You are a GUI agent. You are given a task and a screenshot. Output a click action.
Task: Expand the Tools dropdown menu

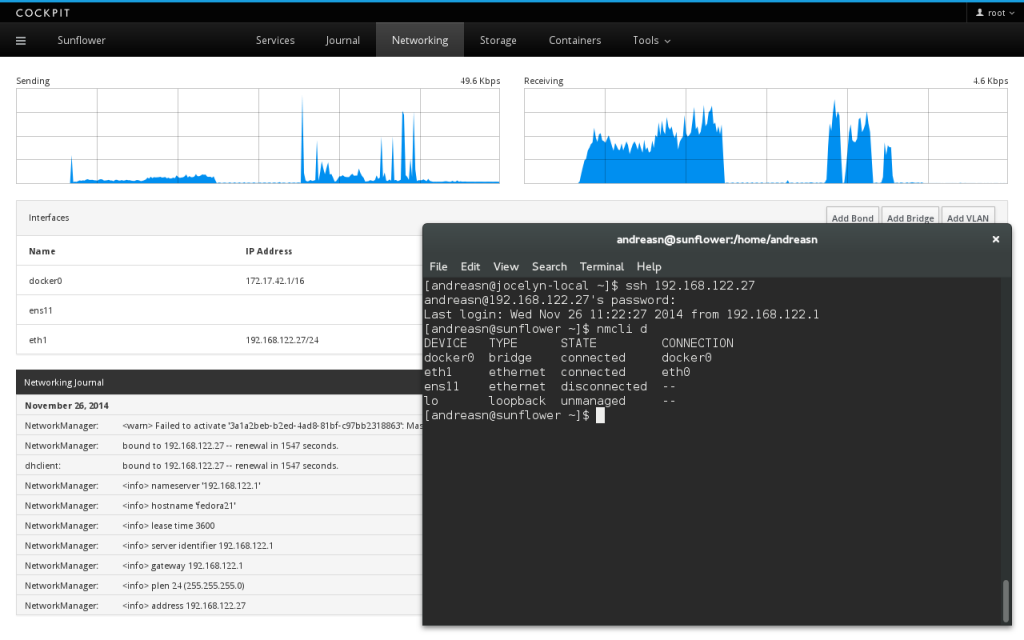[x=651, y=41]
